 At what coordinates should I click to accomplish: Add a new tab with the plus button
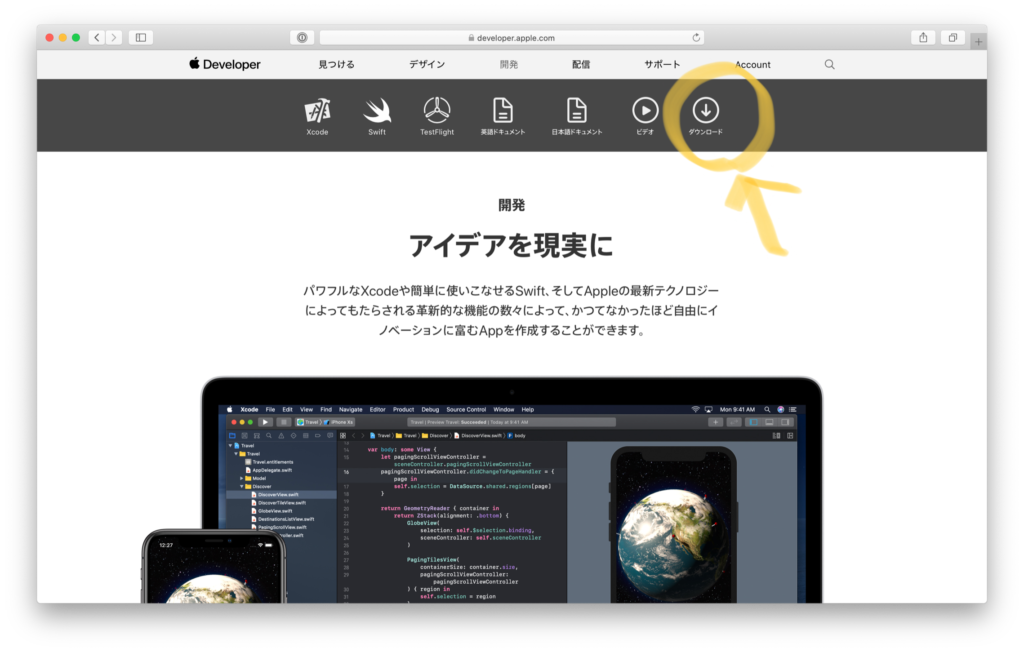coord(978,41)
